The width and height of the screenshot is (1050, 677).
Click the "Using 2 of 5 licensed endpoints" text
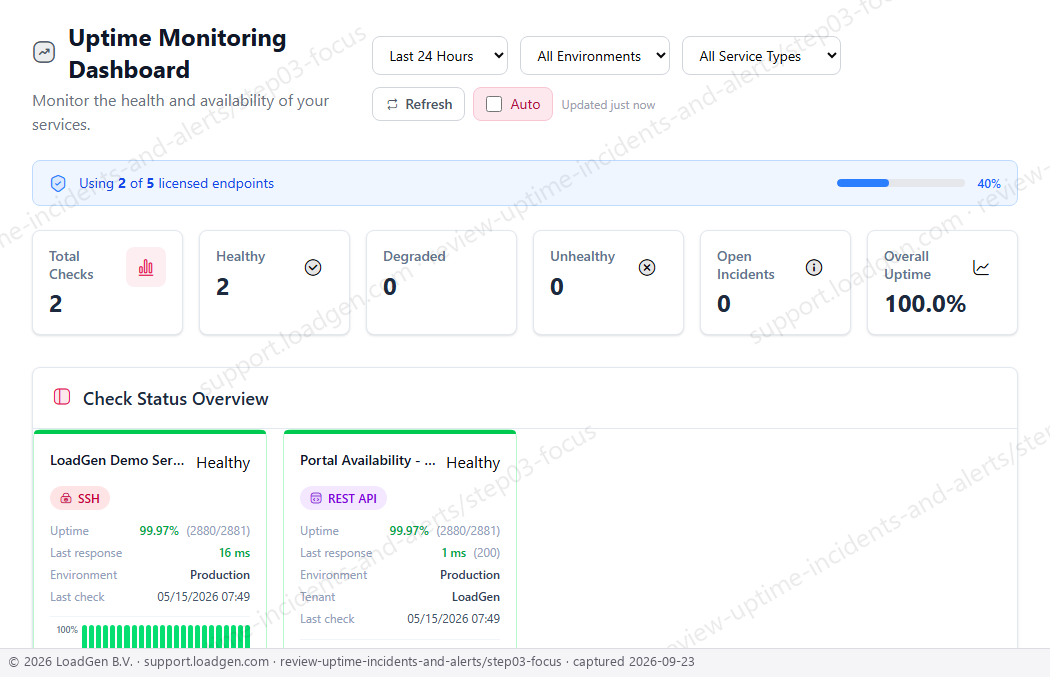click(176, 183)
